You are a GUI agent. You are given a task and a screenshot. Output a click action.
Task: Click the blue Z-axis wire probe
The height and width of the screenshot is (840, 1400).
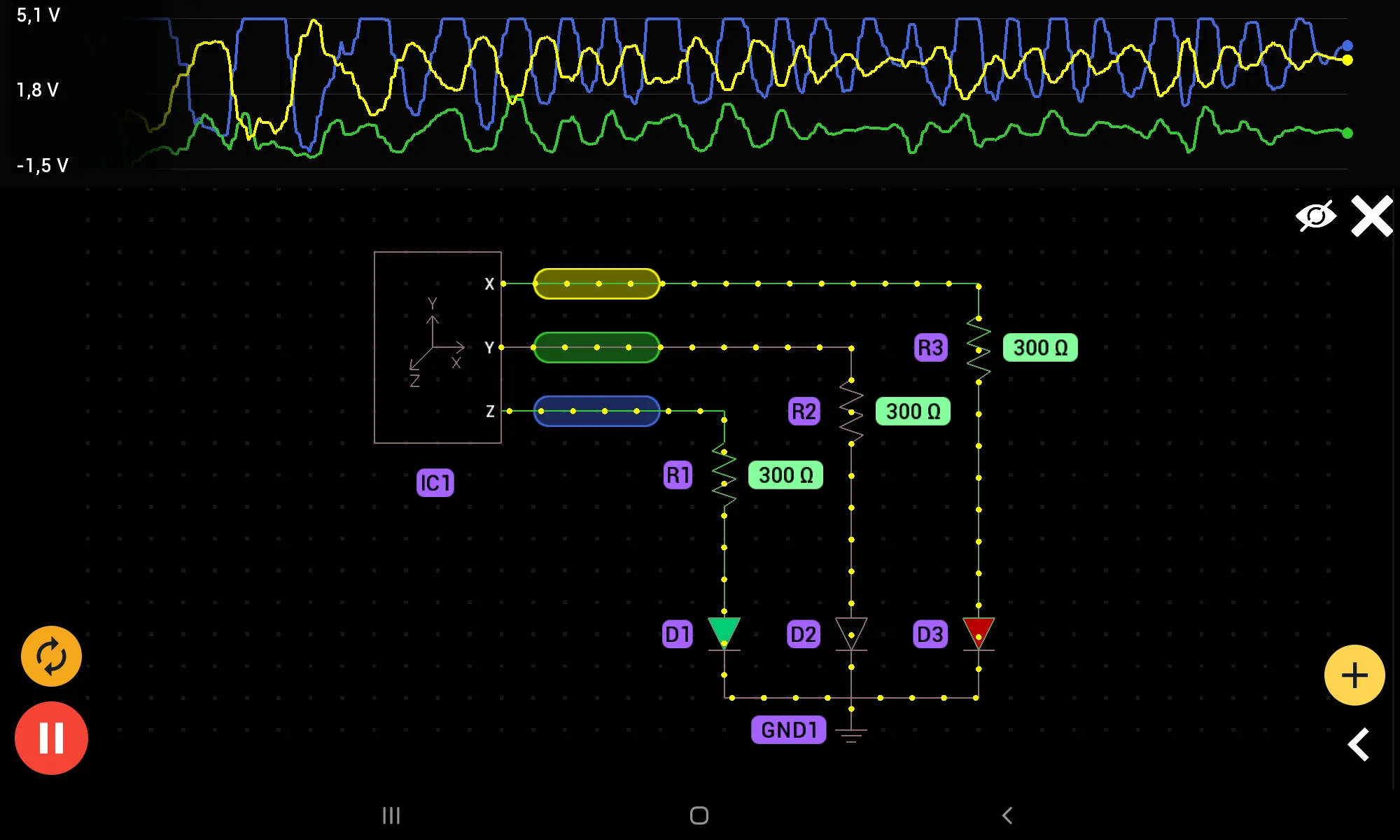tap(596, 411)
